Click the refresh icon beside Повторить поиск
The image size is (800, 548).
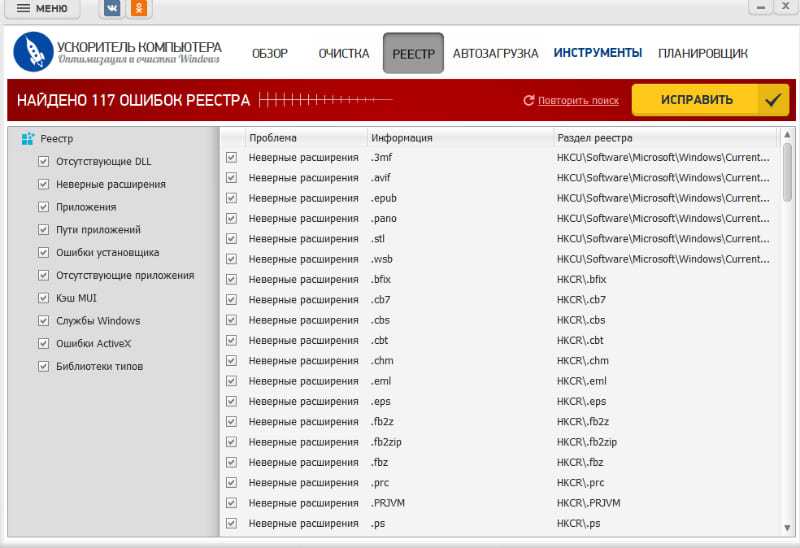(529, 101)
